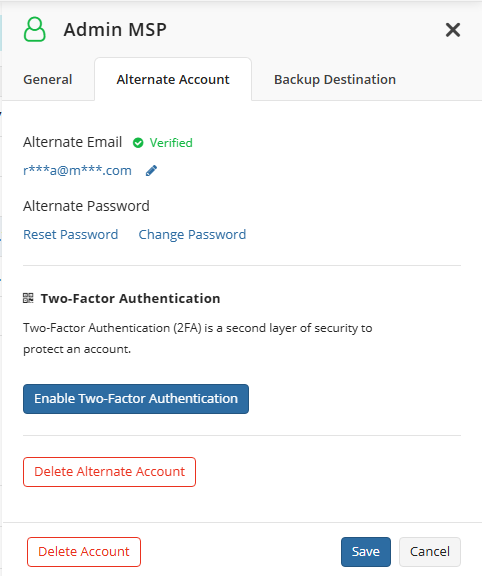The height and width of the screenshot is (576, 482).
Task: Click the Two-Factor Authentication heading
Action: tap(130, 298)
